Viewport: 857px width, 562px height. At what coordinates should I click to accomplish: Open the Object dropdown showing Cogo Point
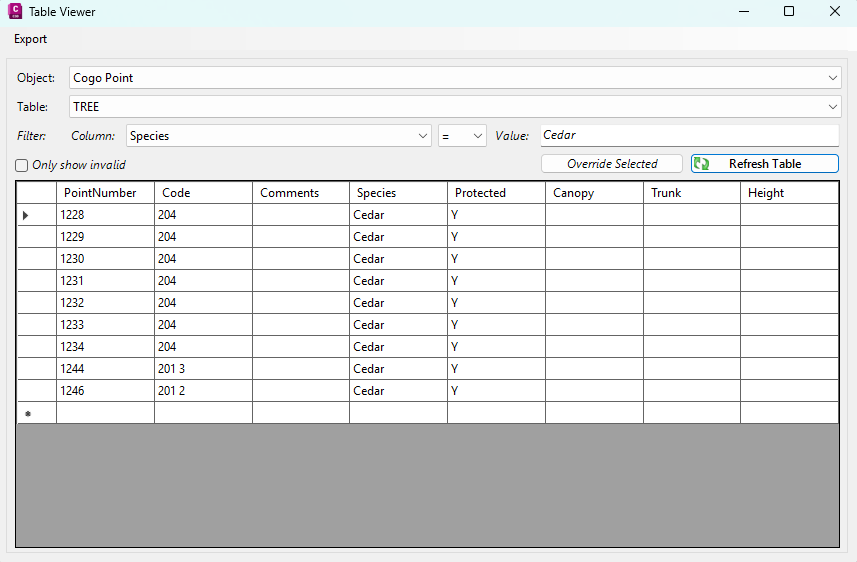[455, 78]
